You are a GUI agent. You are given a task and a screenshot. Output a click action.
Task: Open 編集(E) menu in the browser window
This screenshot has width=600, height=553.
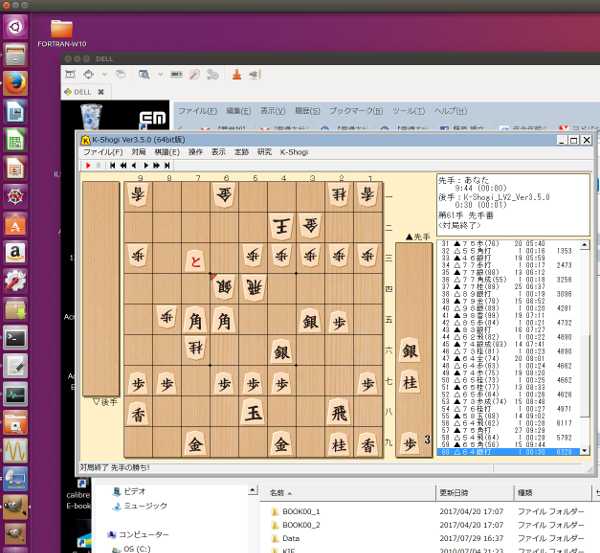coord(238,111)
